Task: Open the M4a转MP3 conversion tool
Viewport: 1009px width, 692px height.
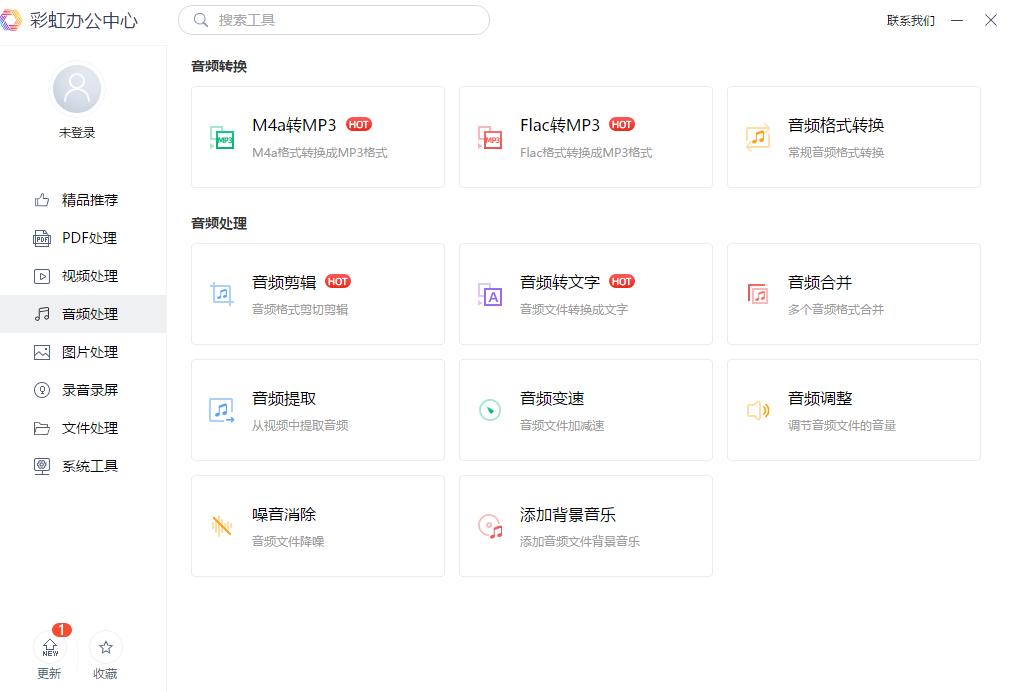Action: tap(317, 137)
